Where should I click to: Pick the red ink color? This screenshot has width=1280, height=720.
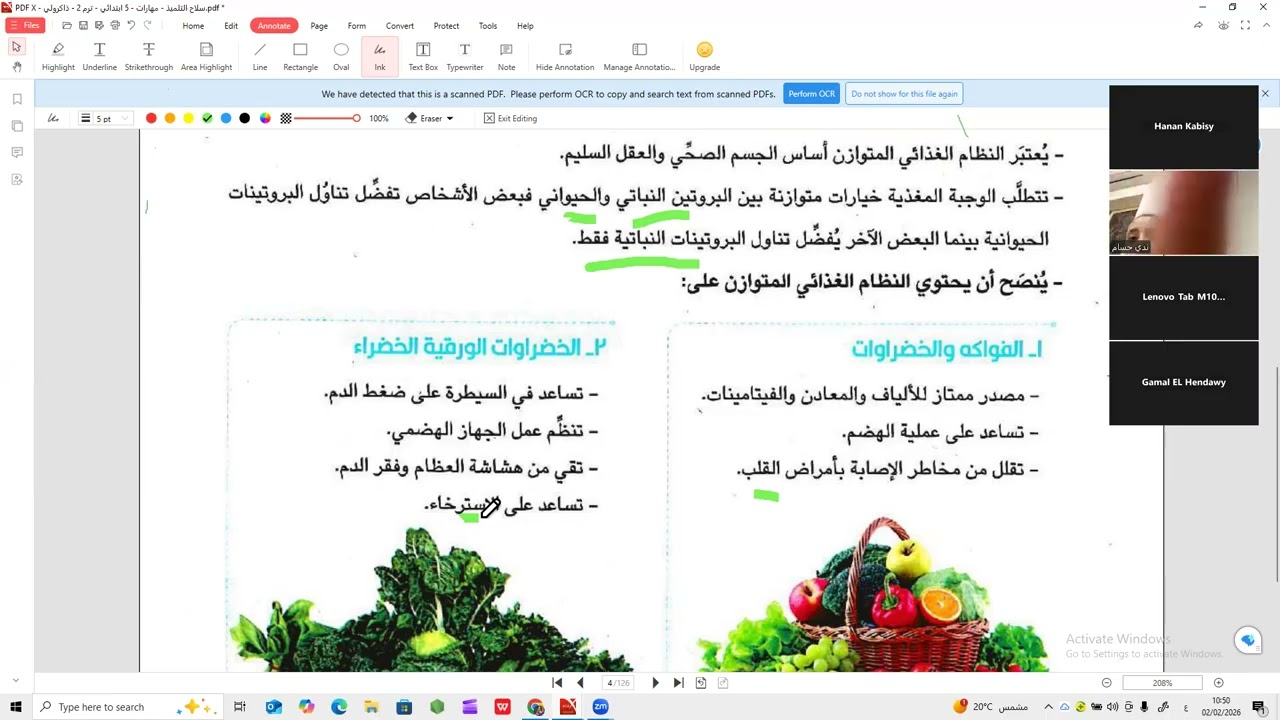(x=151, y=118)
